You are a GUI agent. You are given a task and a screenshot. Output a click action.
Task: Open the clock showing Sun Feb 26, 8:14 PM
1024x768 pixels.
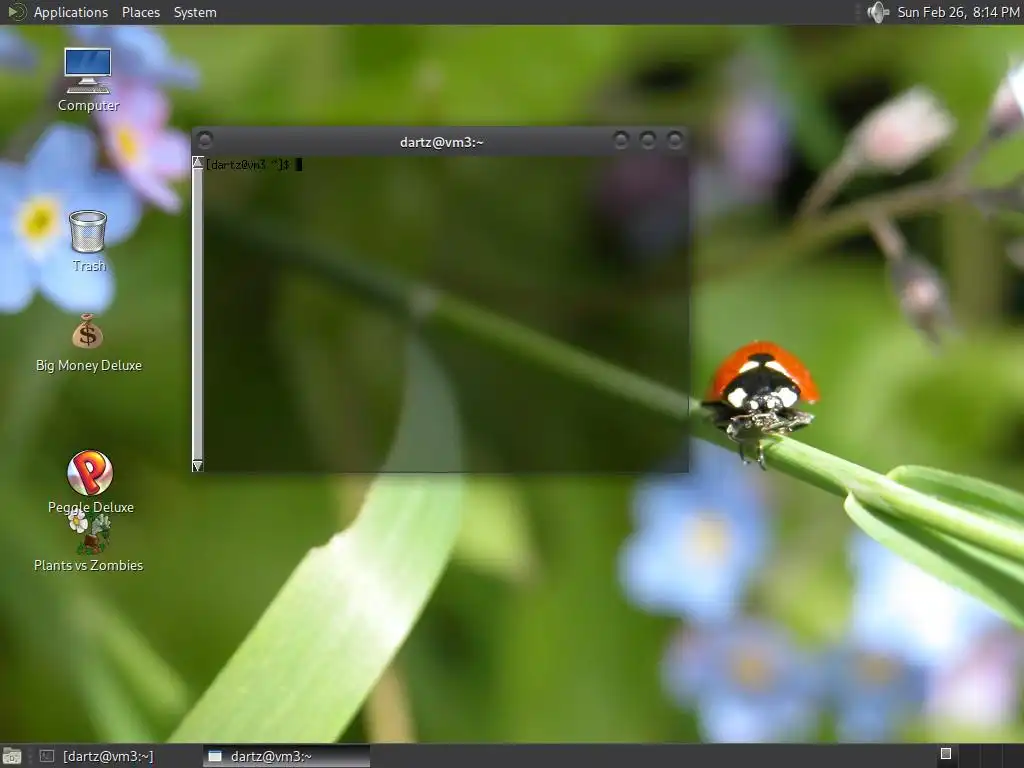point(958,12)
